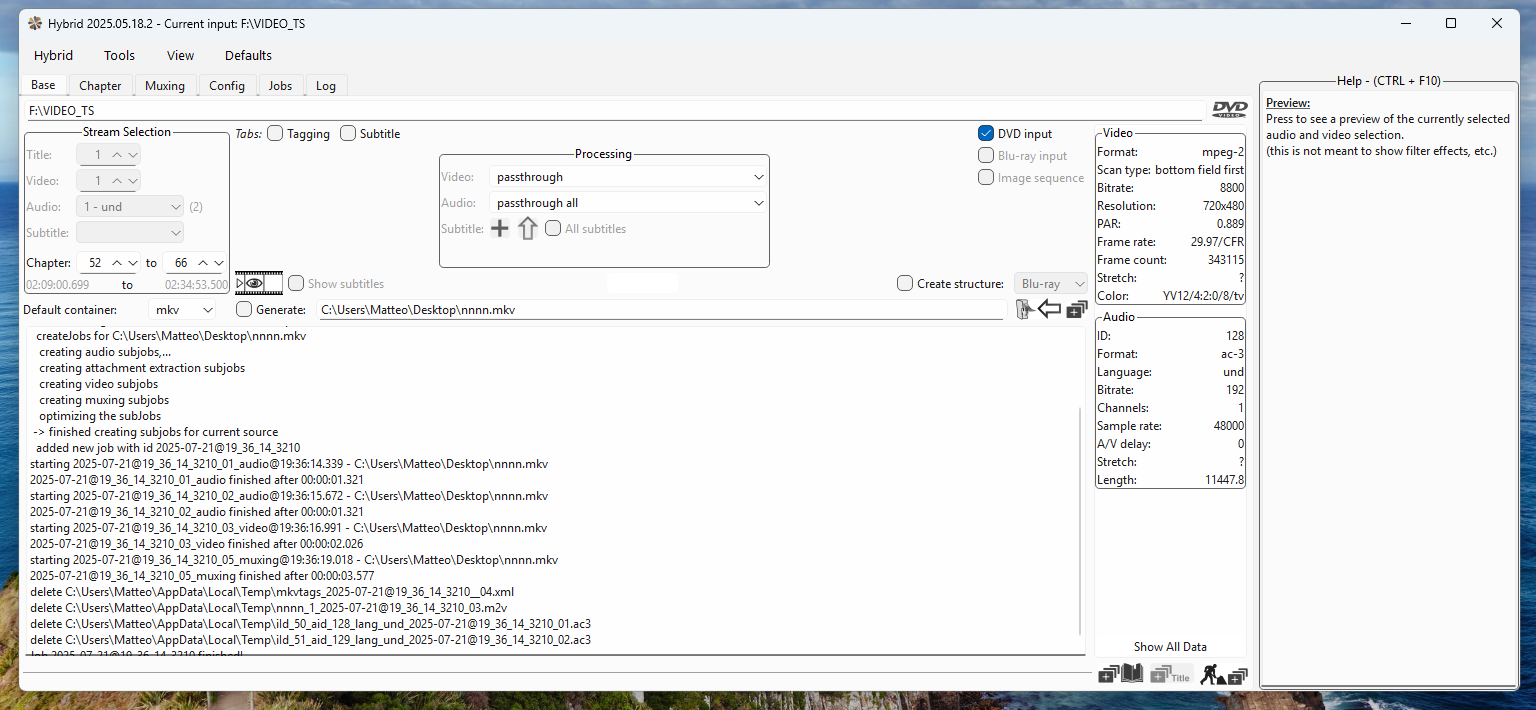Click the left arrow icon beside output path
Viewport: 1536px width, 710px height.
coord(1049,310)
